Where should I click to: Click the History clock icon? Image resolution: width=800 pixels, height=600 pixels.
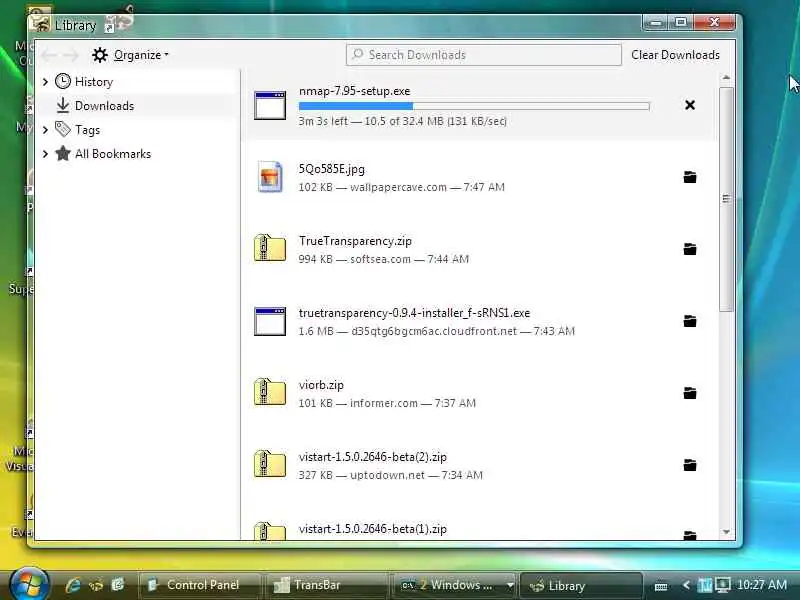click(63, 82)
